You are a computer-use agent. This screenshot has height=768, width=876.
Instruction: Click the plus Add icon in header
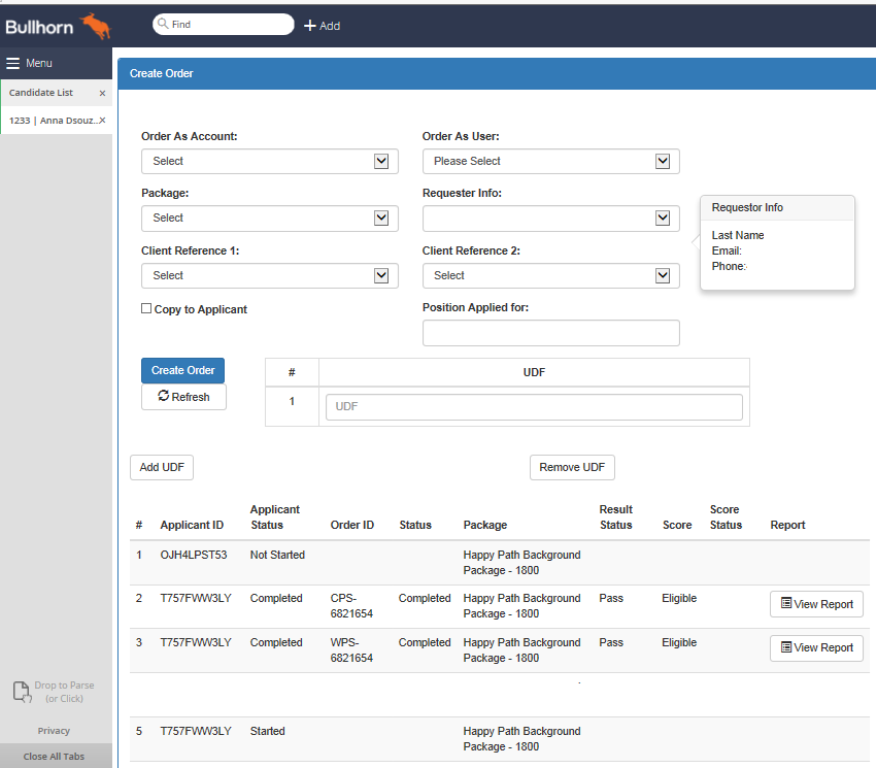(310, 25)
